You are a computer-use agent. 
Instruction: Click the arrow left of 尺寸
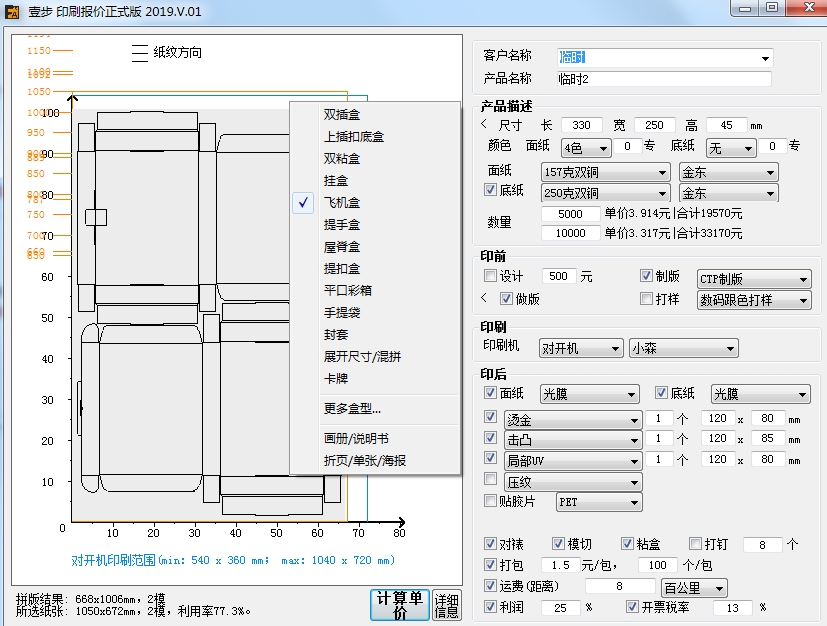[x=484, y=124]
